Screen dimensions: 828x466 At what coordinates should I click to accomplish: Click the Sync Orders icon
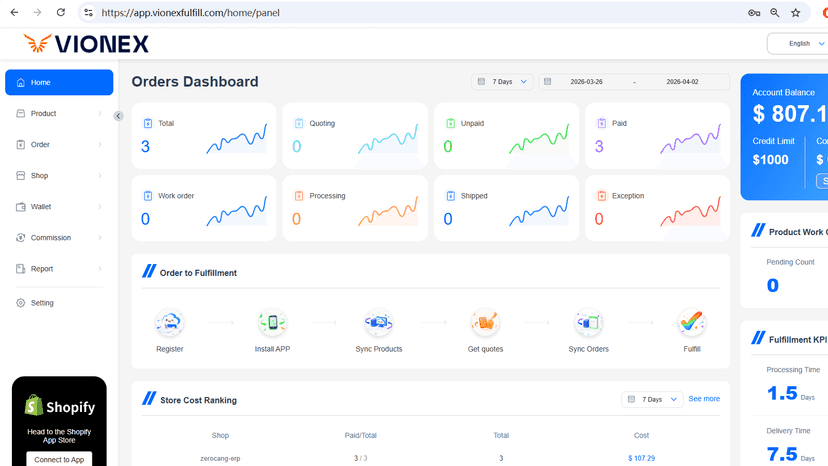click(x=588, y=322)
